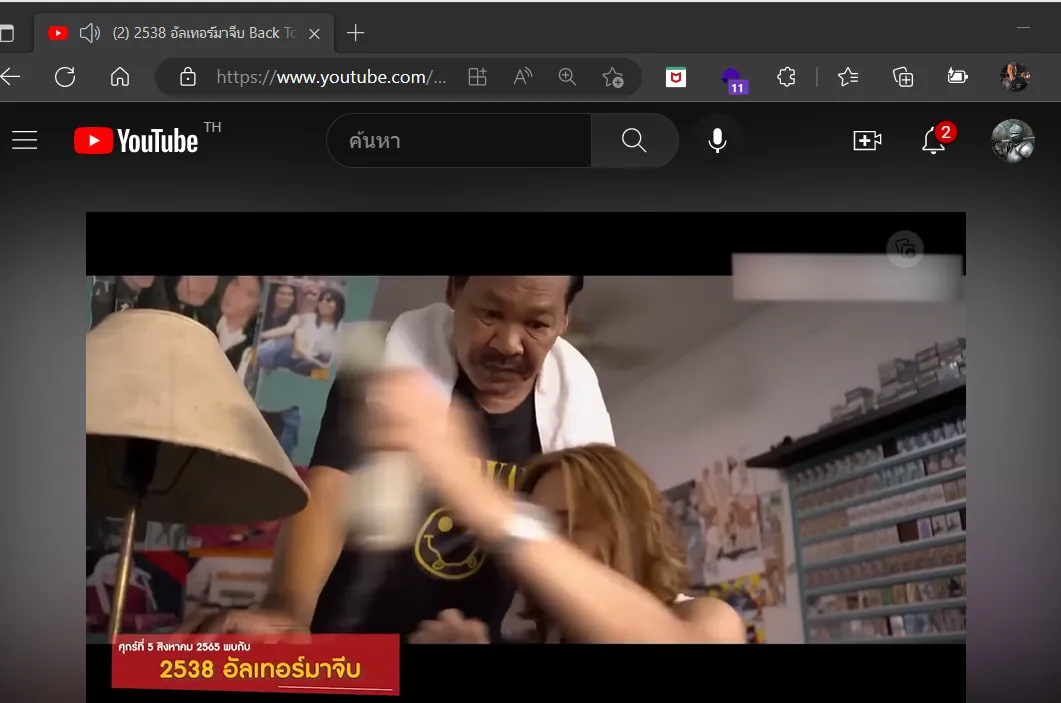Go back to previous page
The height and width of the screenshot is (703, 1061).
[x=10, y=77]
